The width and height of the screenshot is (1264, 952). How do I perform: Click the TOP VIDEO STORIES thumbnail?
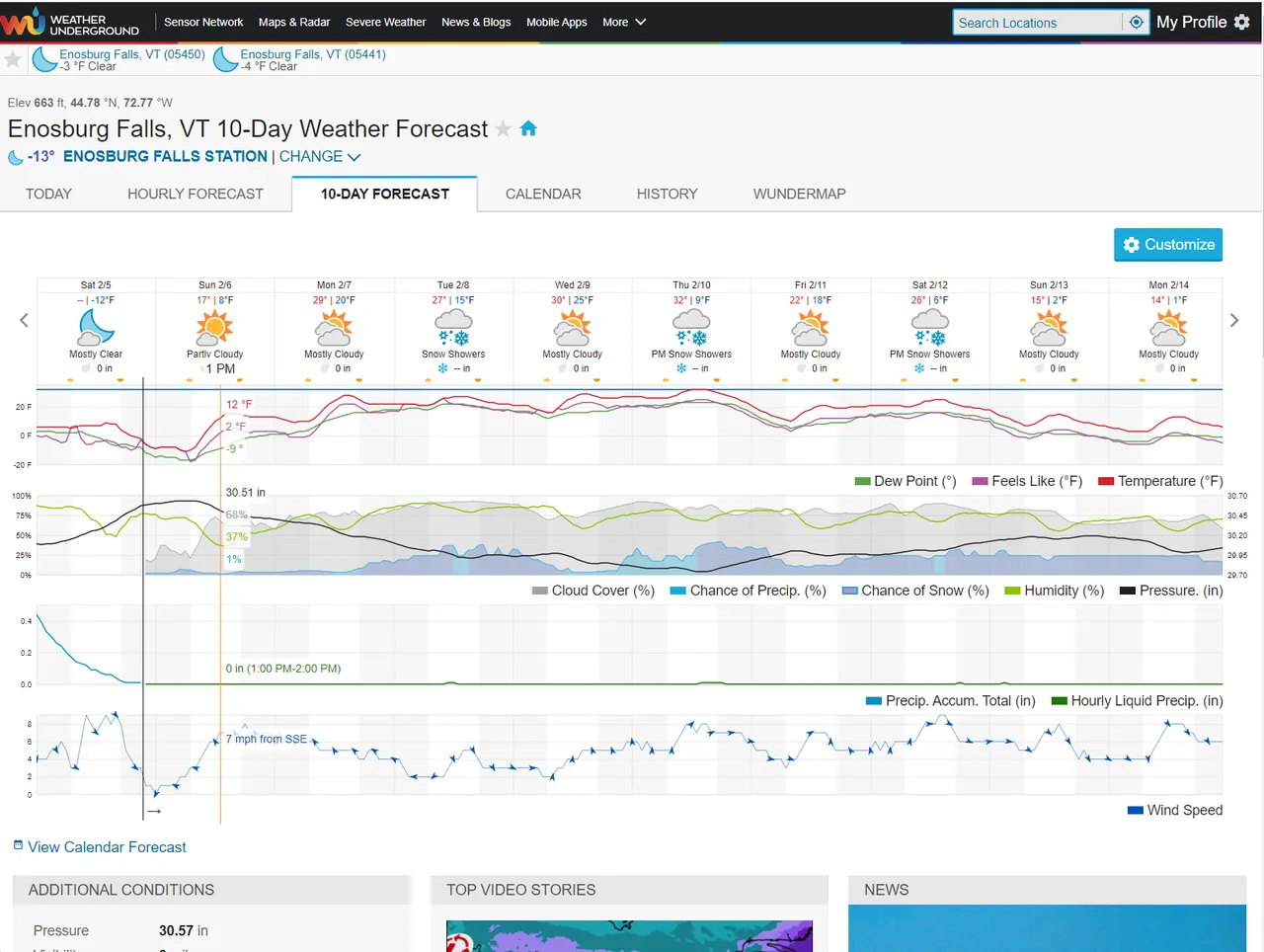click(x=629, y=936)
